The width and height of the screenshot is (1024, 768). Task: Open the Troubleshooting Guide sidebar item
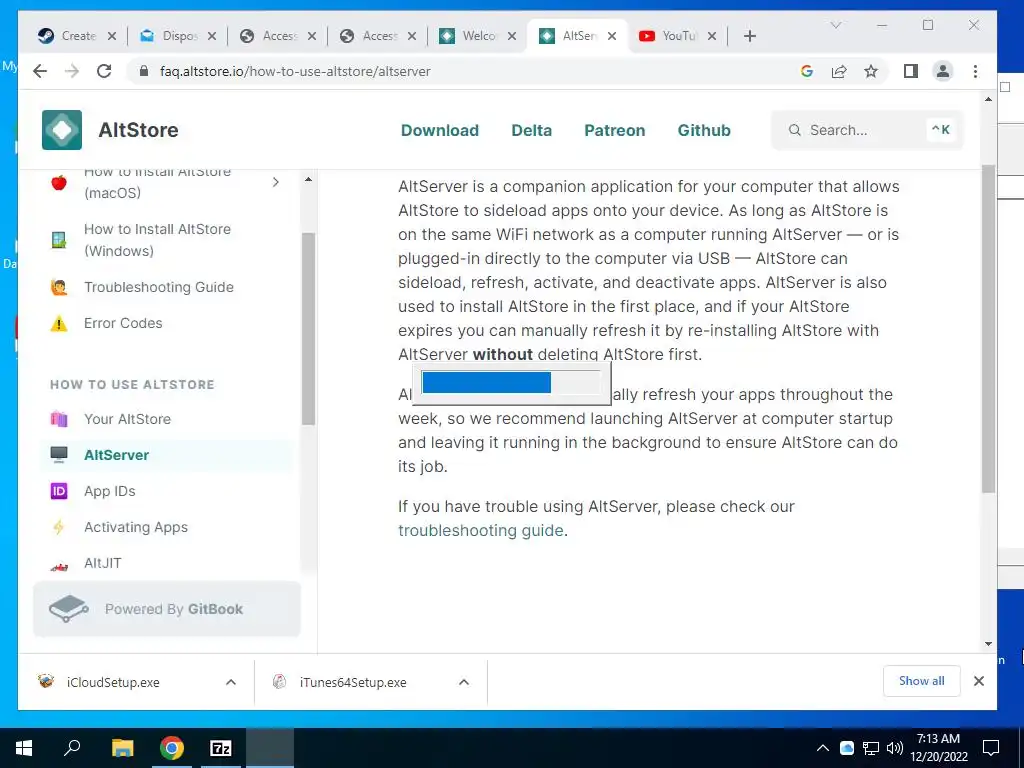tap(159, 287)
